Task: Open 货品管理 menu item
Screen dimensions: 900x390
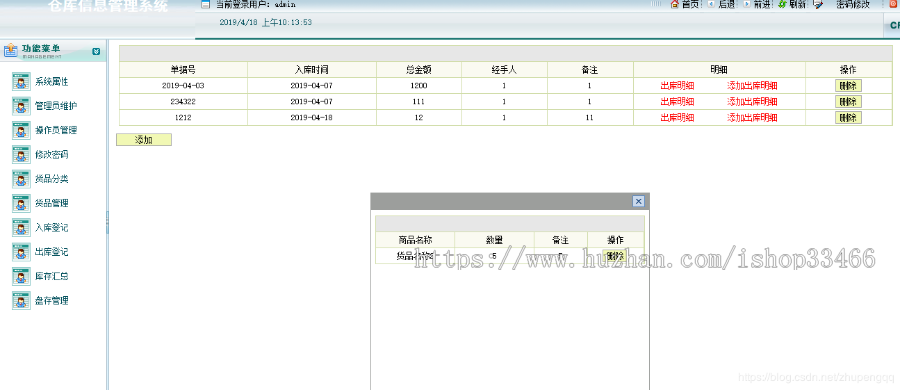Action: (52, 203)
